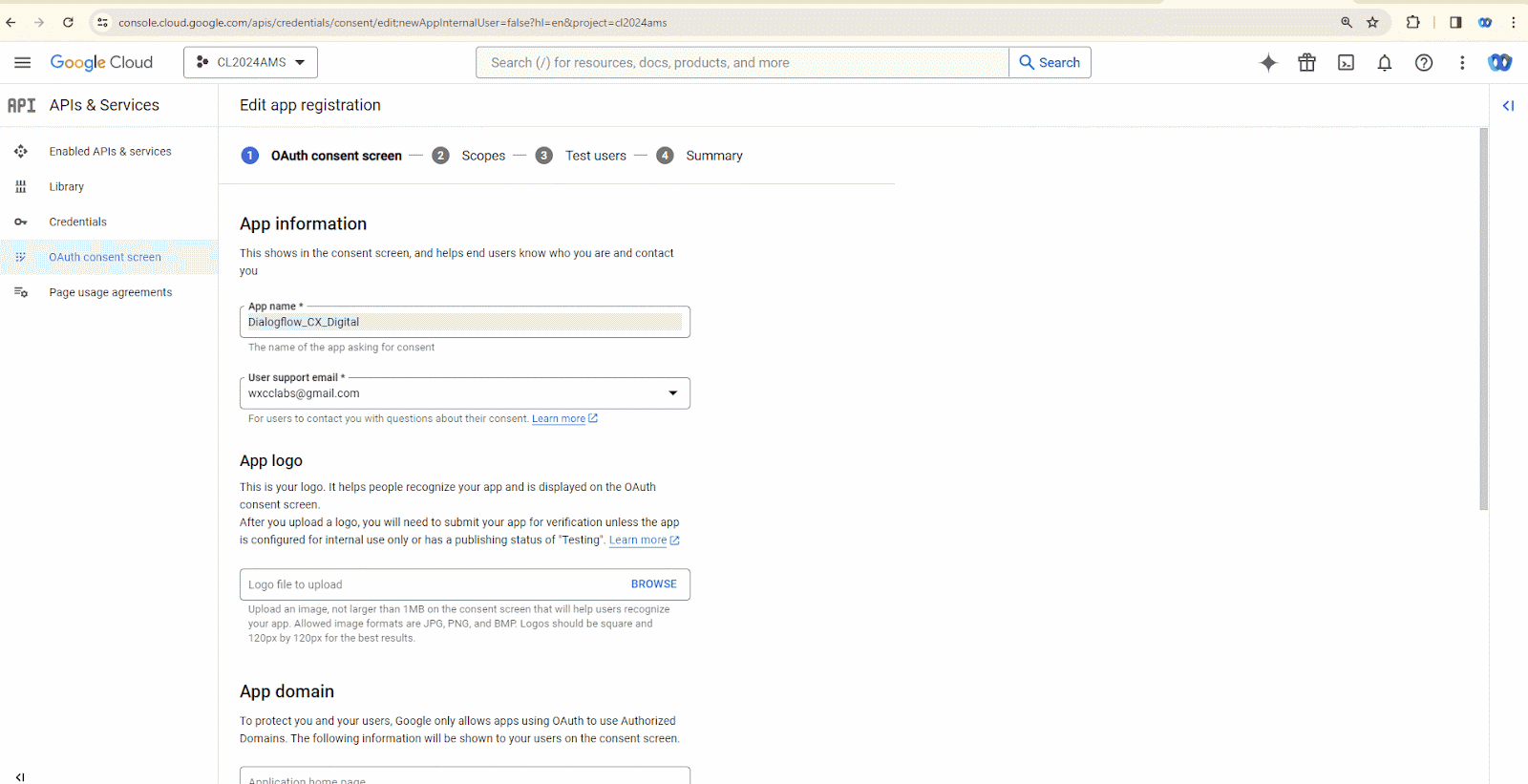
Task: Open the notifications bell
Action: tap(1384, 62)
